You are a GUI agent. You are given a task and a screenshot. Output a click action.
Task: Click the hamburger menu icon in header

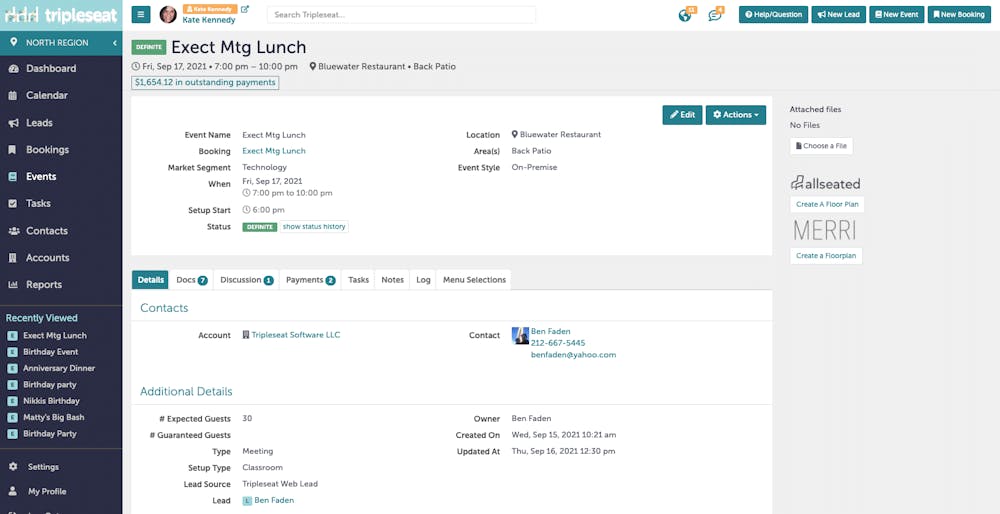point(141,15)
